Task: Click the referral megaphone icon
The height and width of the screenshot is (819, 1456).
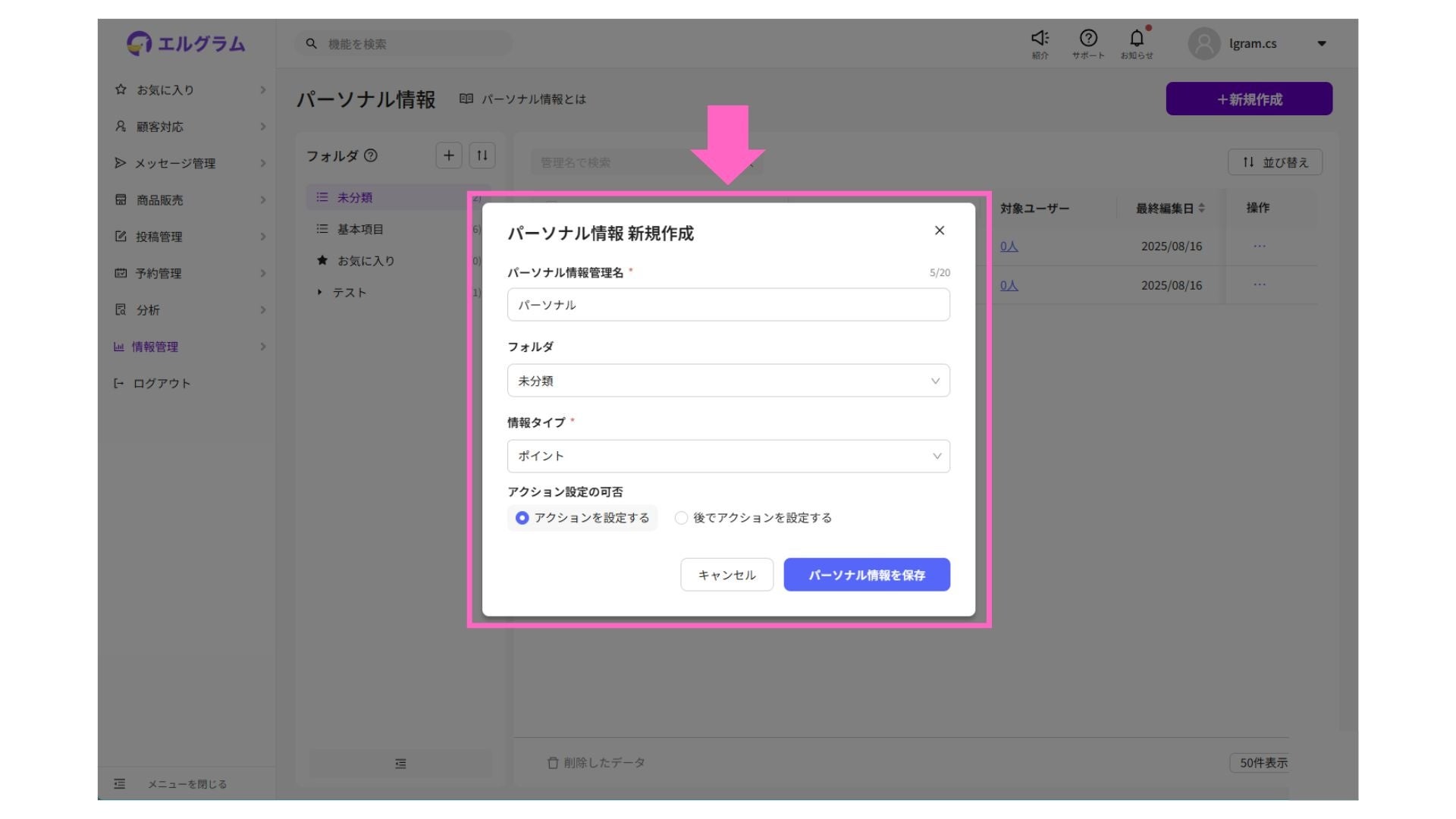Action: [x=1040, y=38]
